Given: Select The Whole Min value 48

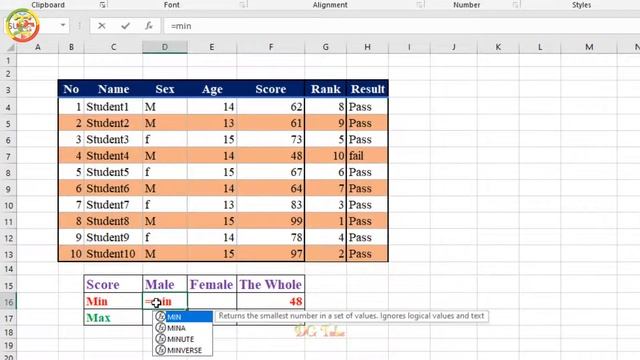Looking at the screenshot, I should click(271, 301).
